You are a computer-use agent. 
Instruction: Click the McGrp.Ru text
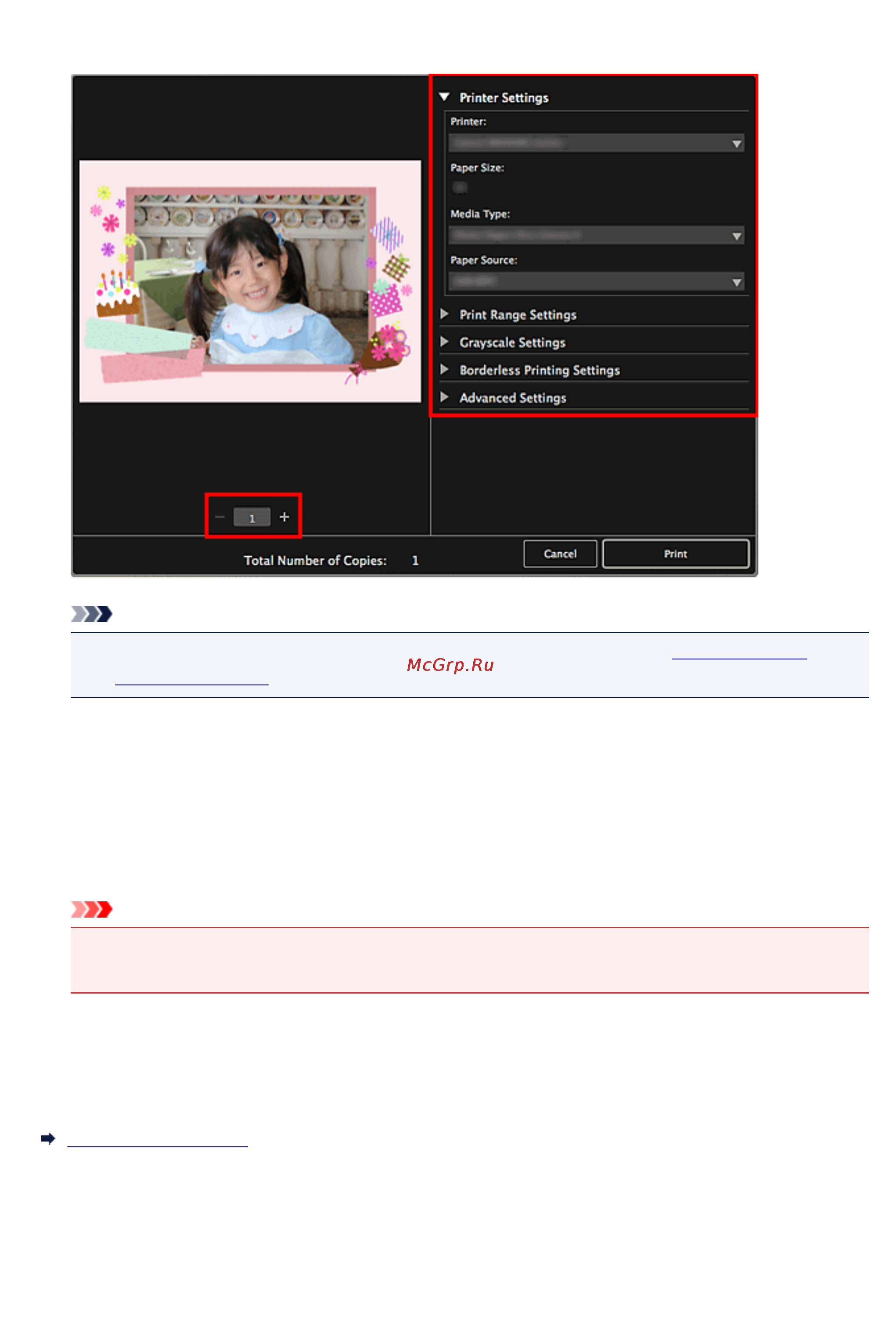450,665
